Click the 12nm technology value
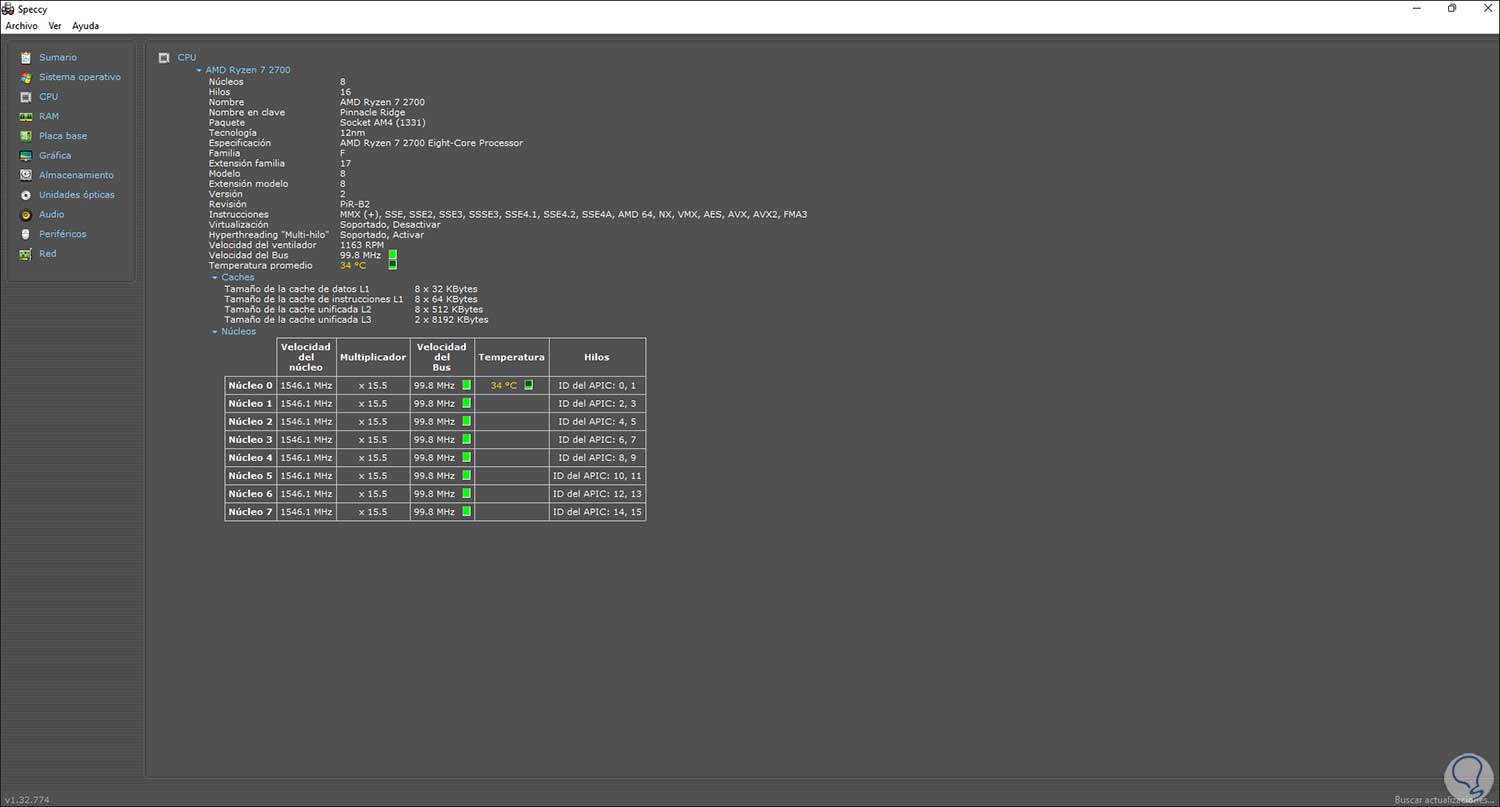This screenshot has height=807, width=1500. point(352,133)
